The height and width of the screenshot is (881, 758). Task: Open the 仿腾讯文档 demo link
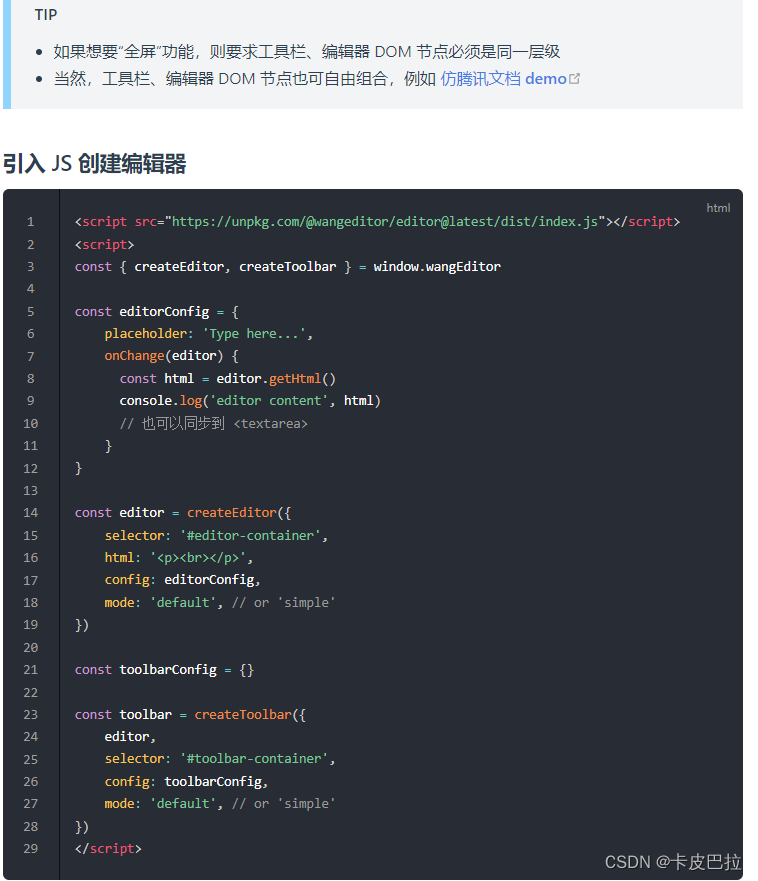point(503,79)
